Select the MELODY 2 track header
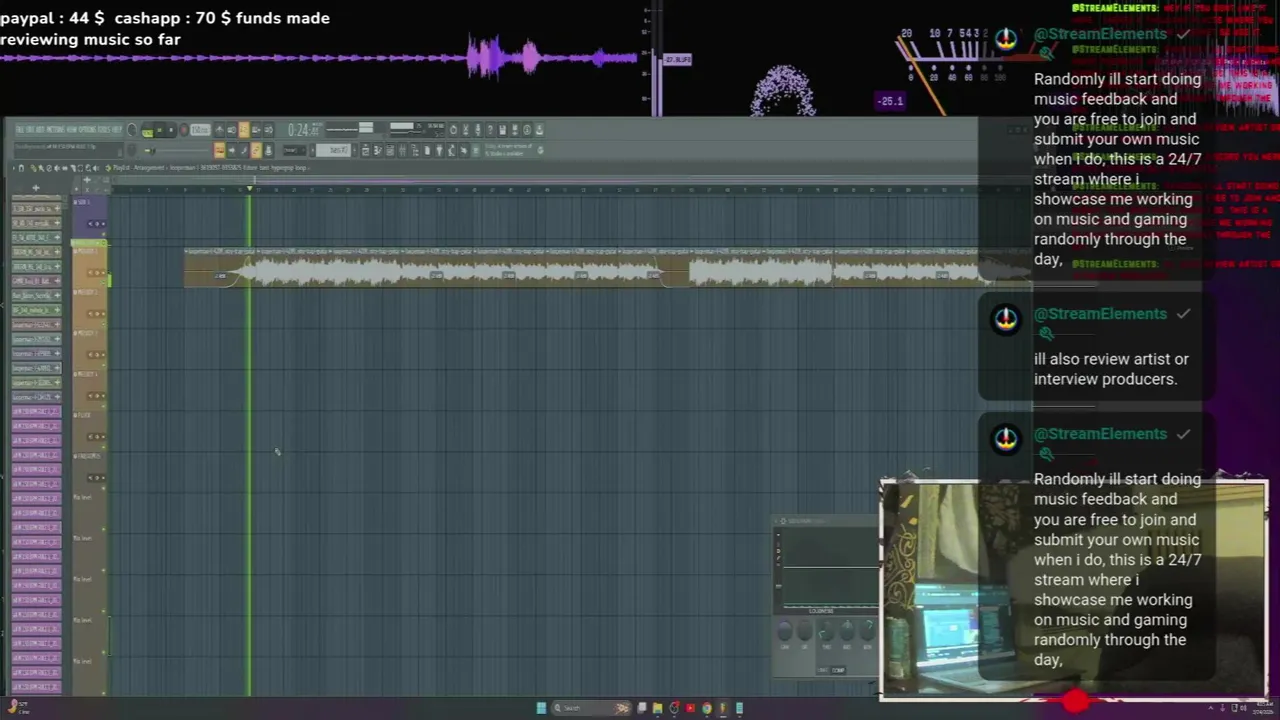Image resolution: width=1280 pixels, height=720 pixels. point(90,307)
